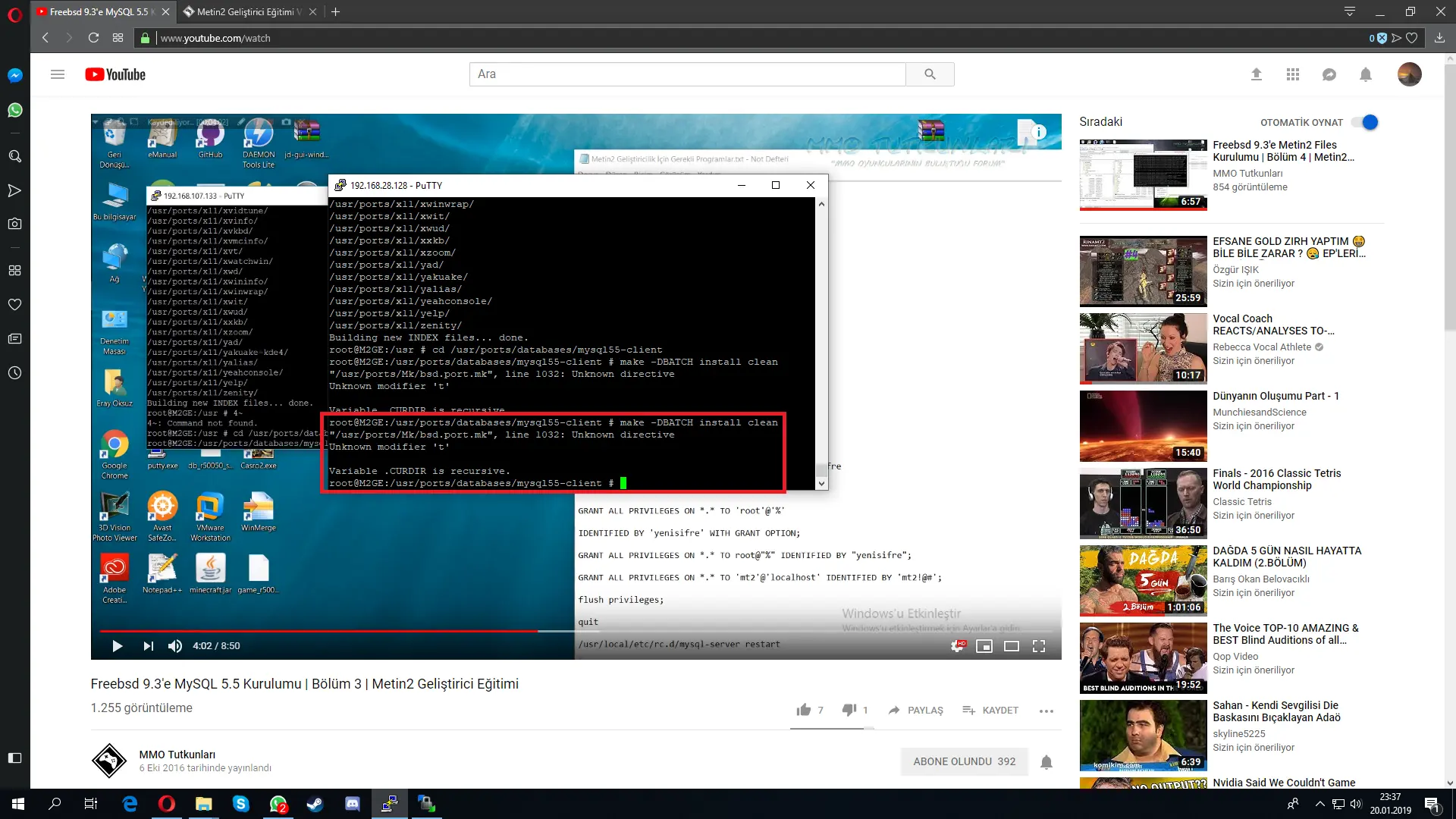Open the sidebar history clock icon
This screenshot has height=819, width=1456.
(x=14, y=373)
